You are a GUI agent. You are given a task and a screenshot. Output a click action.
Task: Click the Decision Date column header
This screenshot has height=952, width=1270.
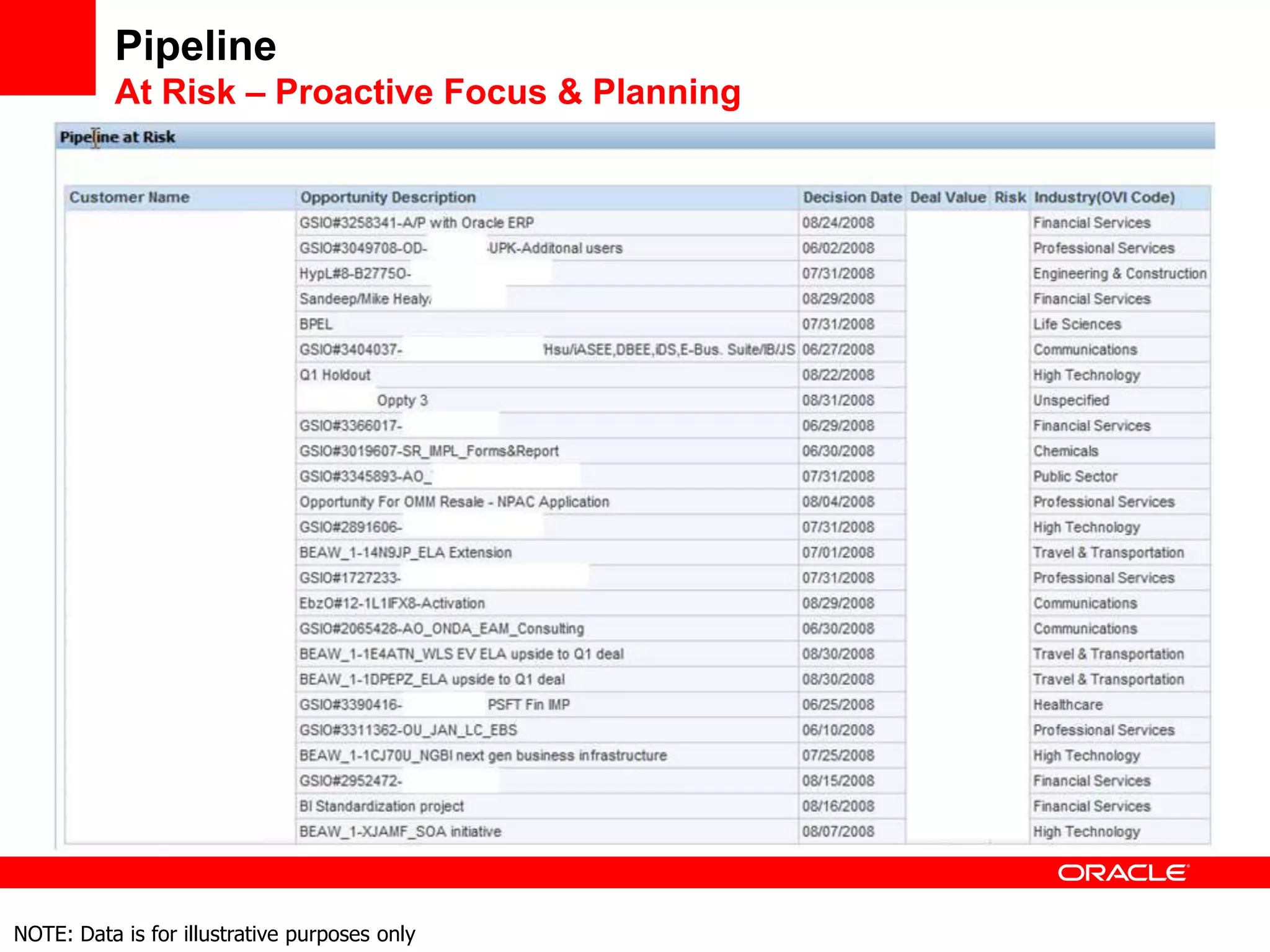[x=851, y=198]
